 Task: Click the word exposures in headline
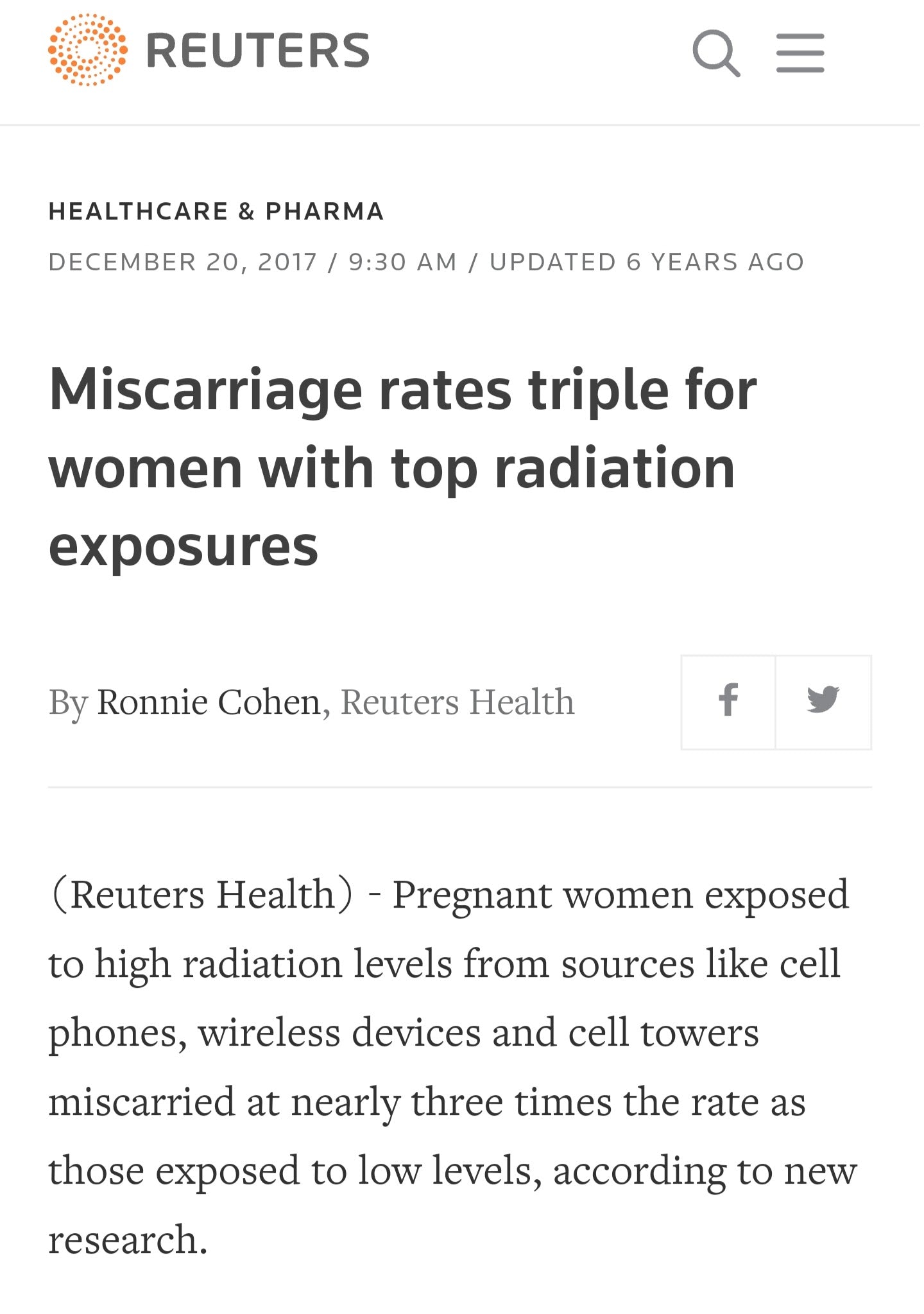(x=184, y=546)
